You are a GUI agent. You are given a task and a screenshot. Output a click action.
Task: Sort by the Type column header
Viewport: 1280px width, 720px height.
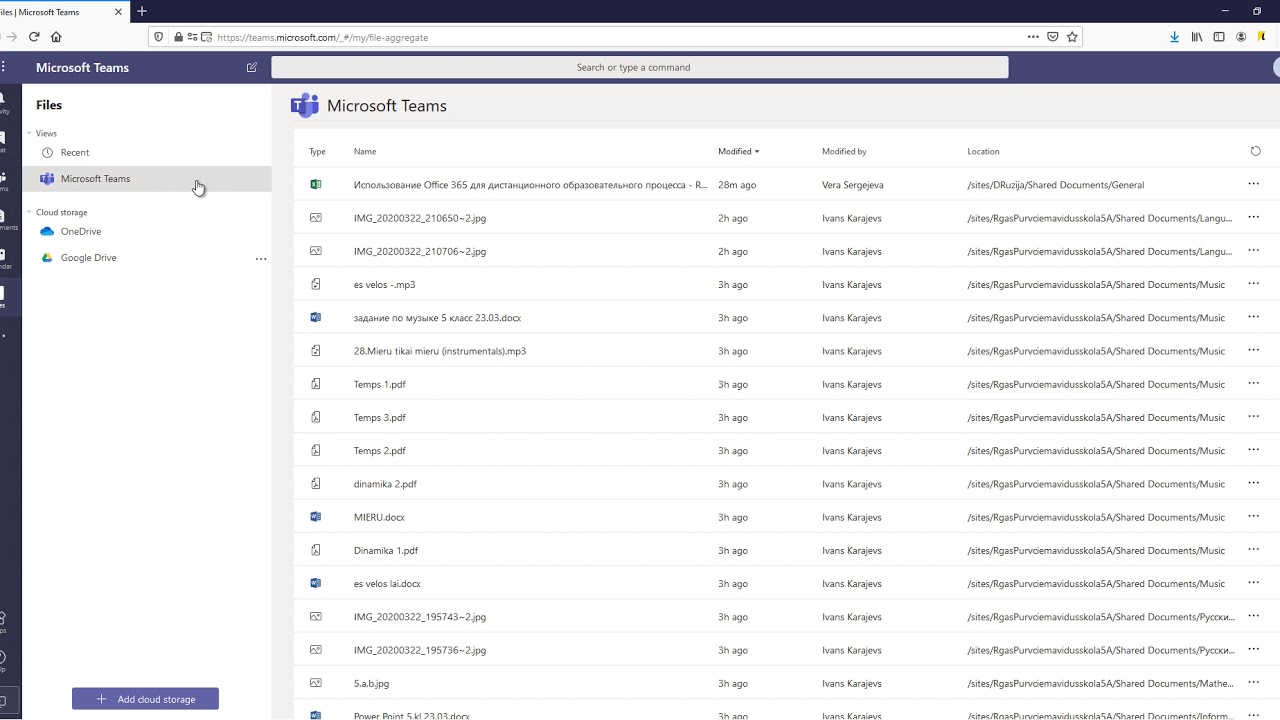pyautogui.click(x=317, y=151)
